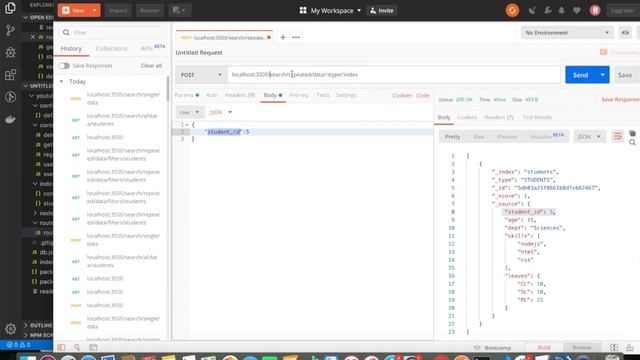Click the Runner button

click(x=150, y=11)
